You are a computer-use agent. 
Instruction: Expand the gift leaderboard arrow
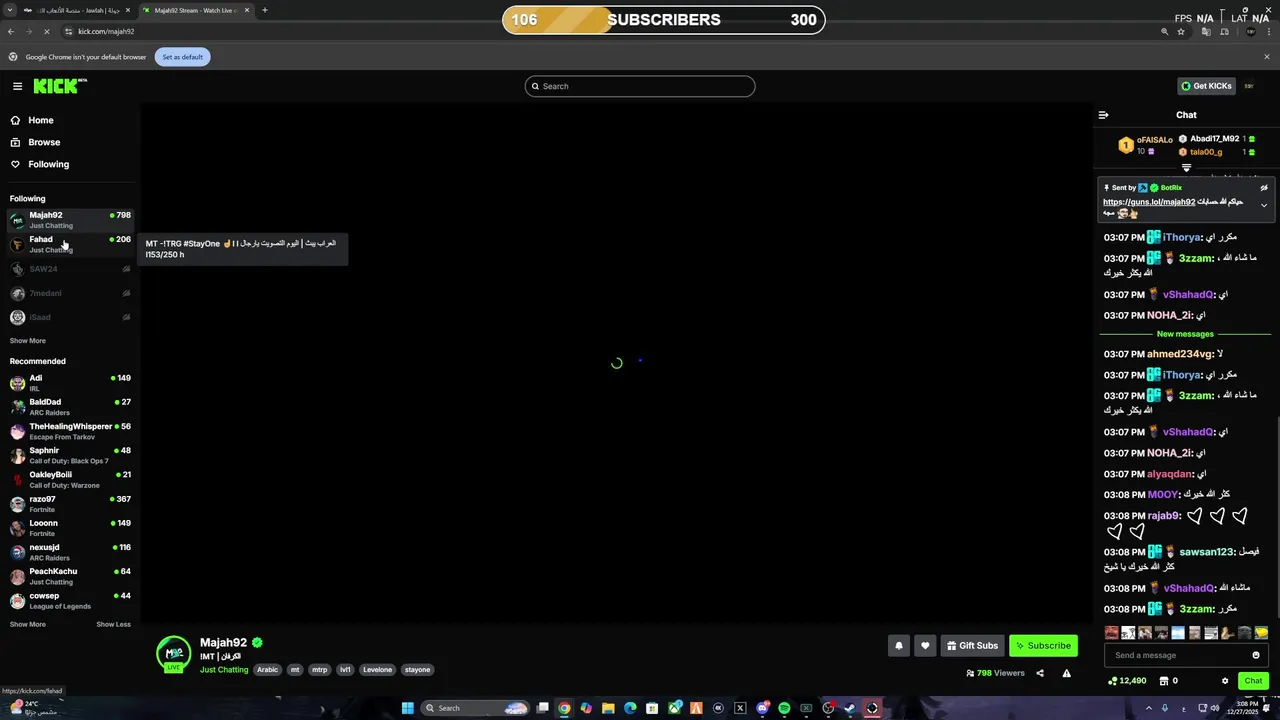point(1187,168)
